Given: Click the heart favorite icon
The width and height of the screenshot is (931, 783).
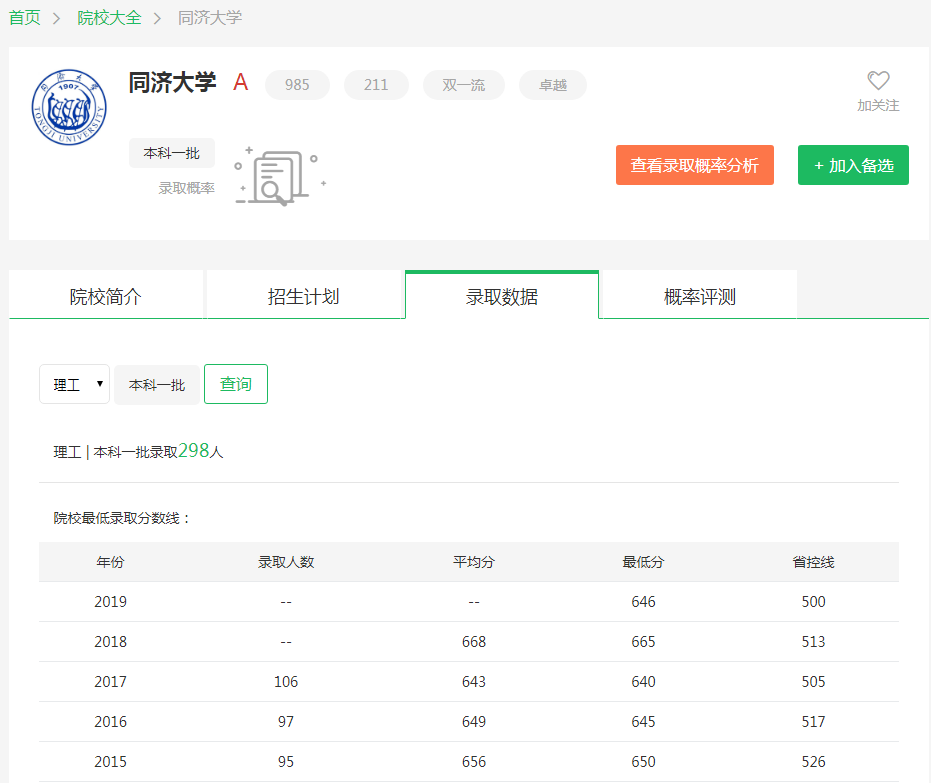Looking at the screenshot, I should 878,81.
